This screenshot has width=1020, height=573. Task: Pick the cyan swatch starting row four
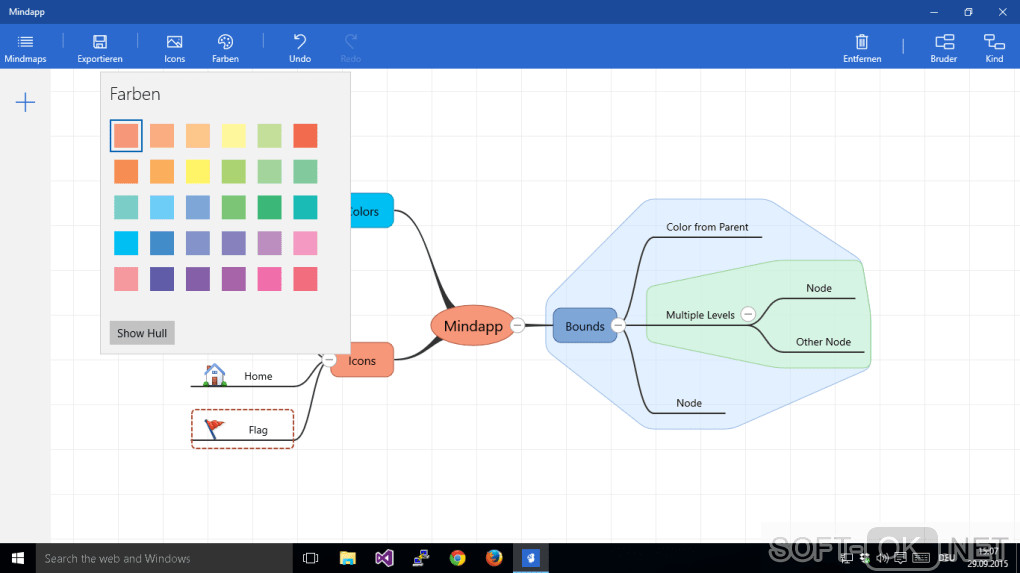126,243
